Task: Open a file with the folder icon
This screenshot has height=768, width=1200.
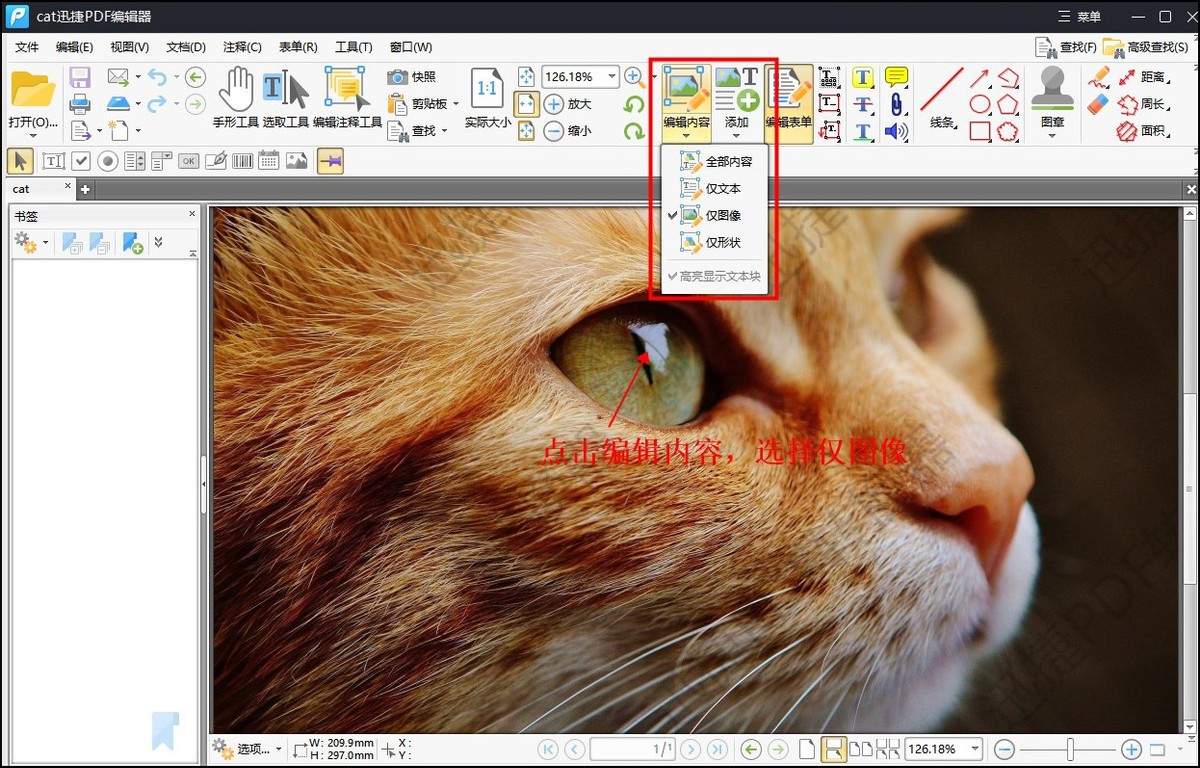Action: pyautogui.click(x=32, y=90)
